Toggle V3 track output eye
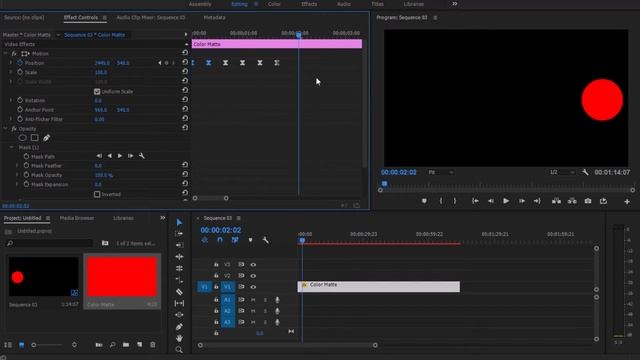Viewport: 640px width, 360px height. [253, 265]
